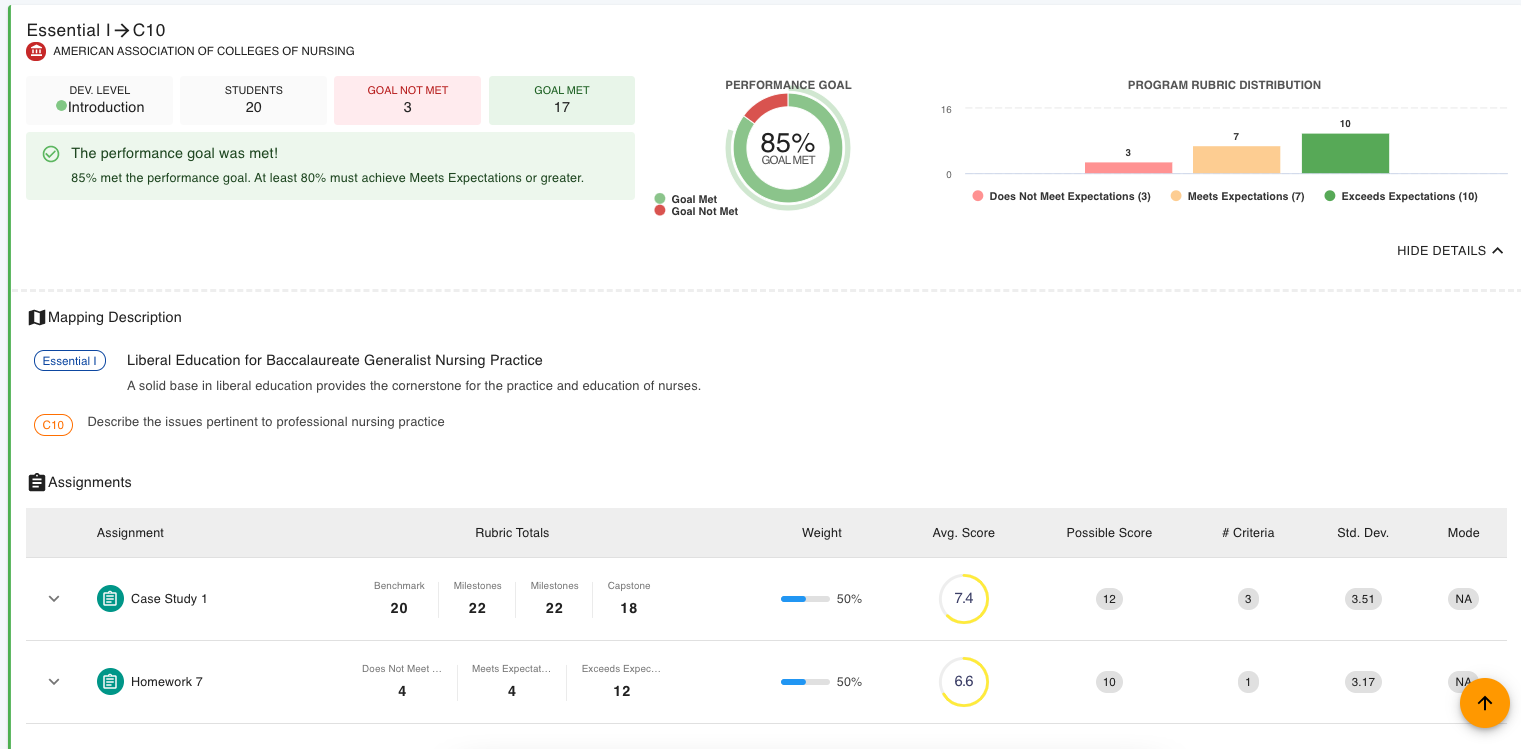Click the Possible Score column header
Viewport: 1521px width, 749px height.
(x=1109, y=533)
